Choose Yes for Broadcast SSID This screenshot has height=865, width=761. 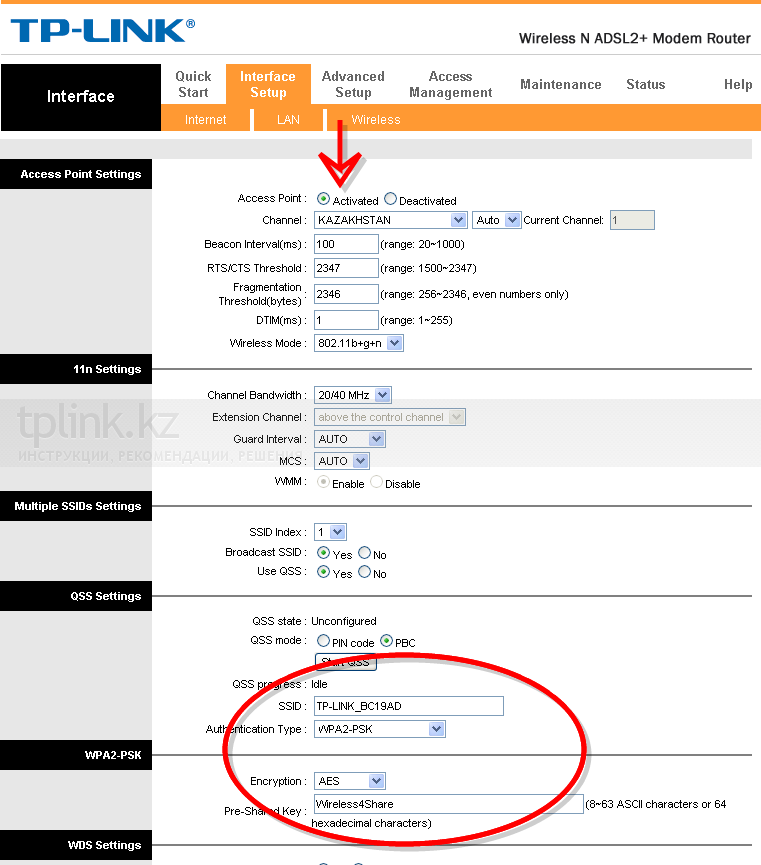[323, 553]
